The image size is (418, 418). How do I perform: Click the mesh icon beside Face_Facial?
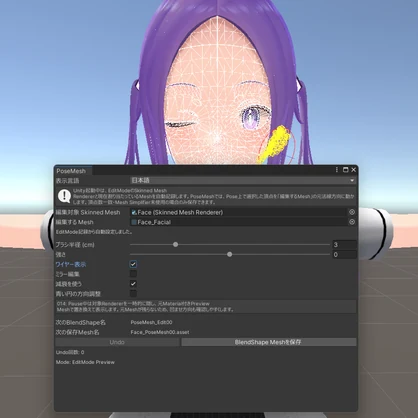pyautogui.click(x=134, y=222)
